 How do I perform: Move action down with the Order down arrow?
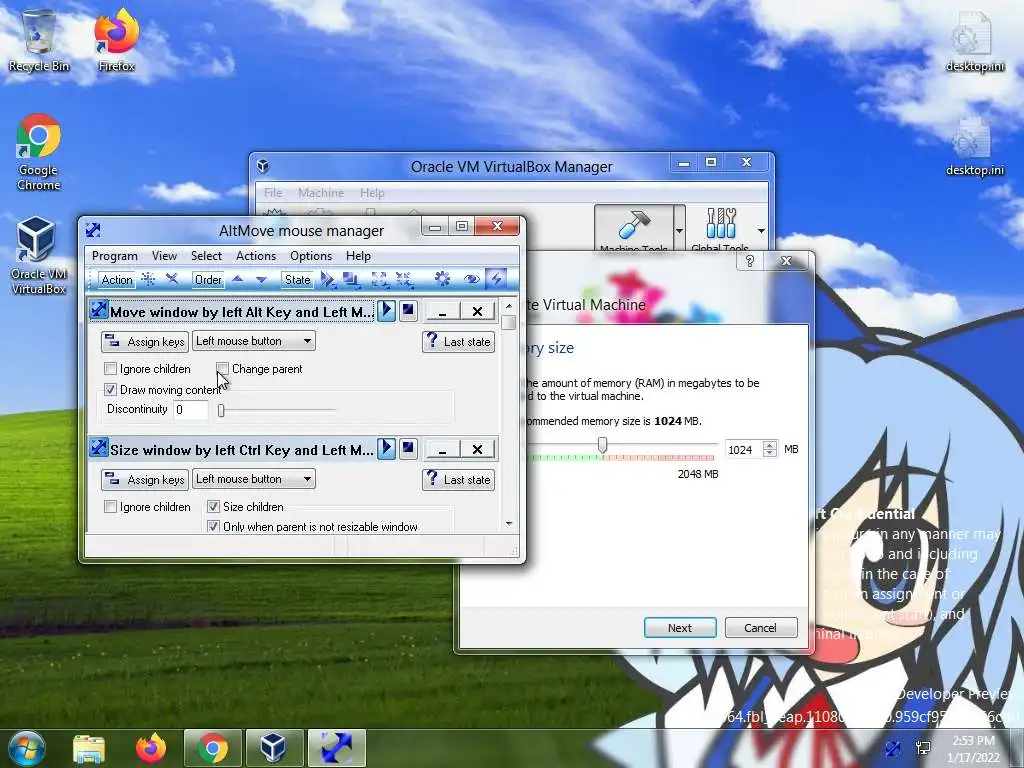[261, 280]
